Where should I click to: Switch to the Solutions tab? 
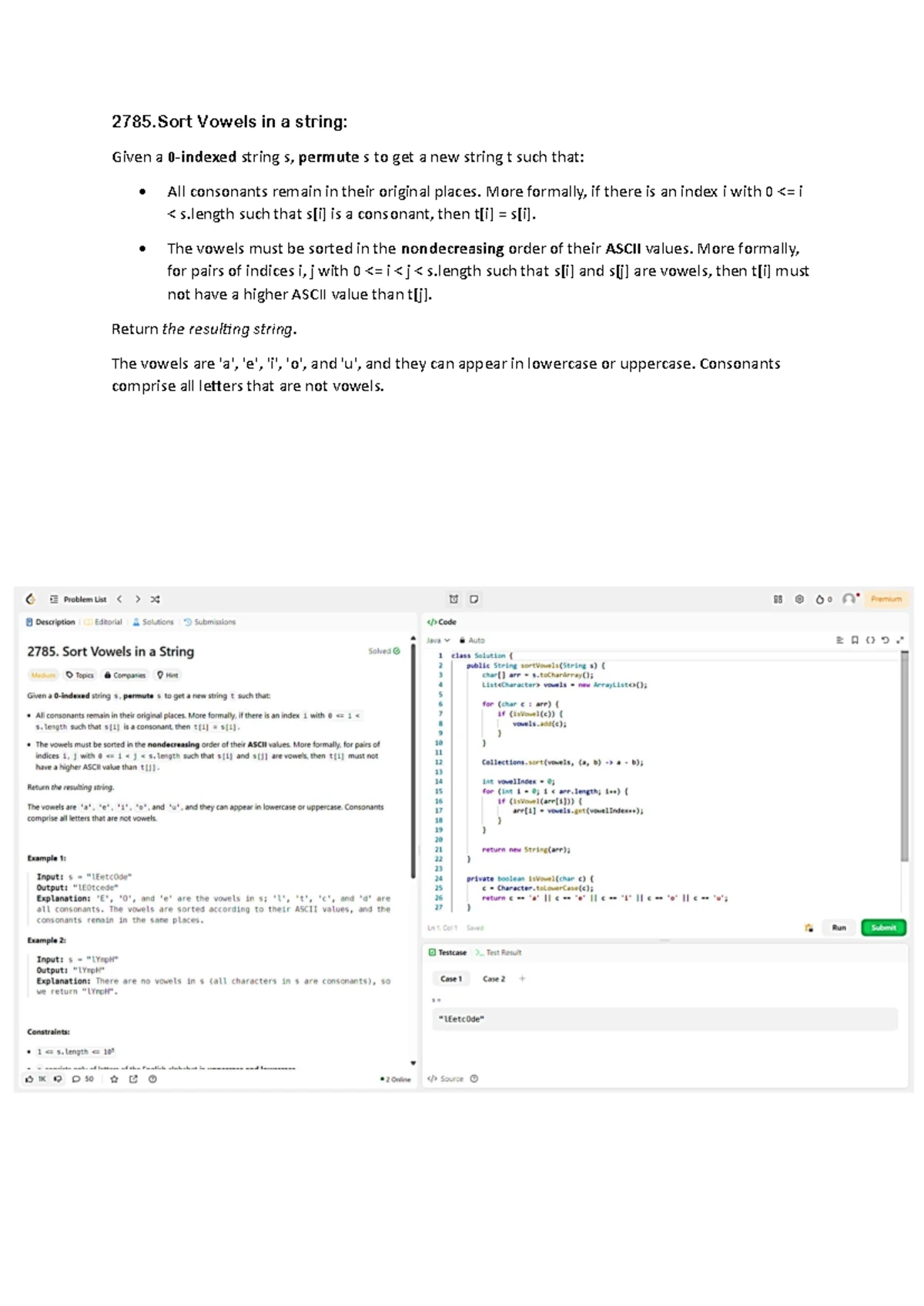(153, 622)
